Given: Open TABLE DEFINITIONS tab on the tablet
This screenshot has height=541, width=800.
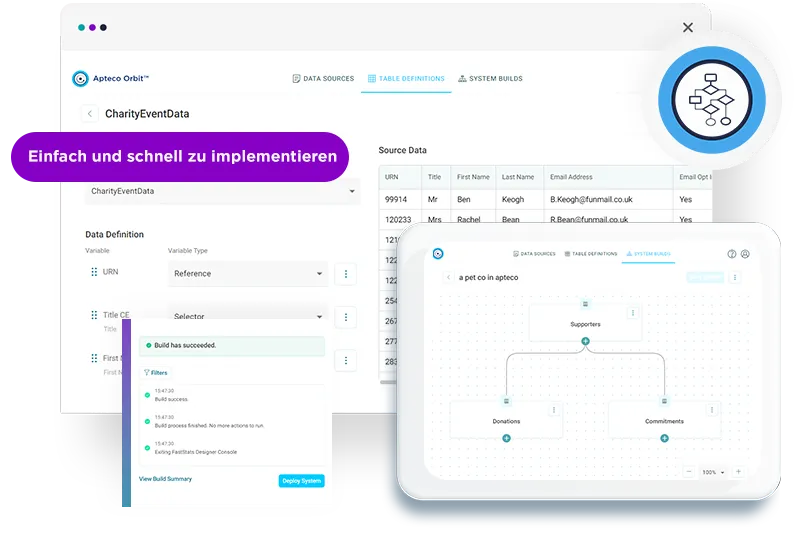Looking at the screenshot, I should click(591, 254).
